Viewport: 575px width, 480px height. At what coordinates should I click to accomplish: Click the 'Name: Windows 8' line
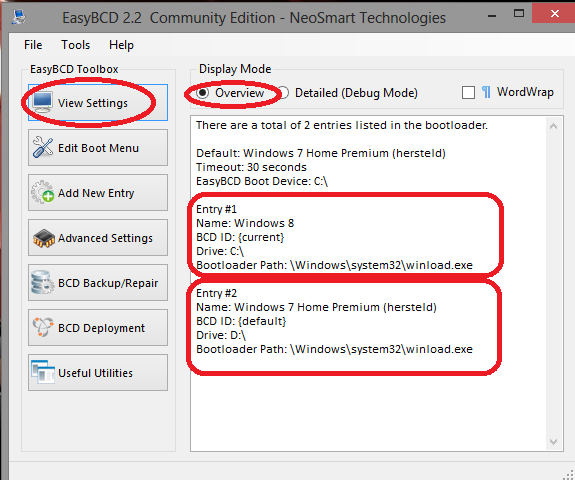click(245, 223)
